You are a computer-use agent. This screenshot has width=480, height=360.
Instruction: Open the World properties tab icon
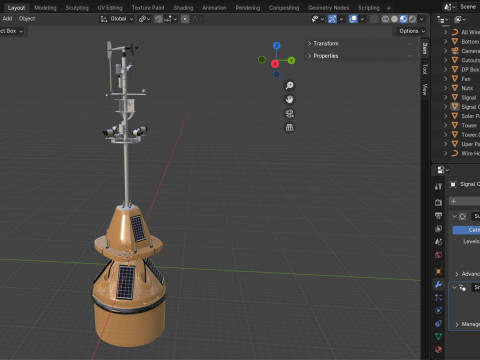click(x=438, y=255)
